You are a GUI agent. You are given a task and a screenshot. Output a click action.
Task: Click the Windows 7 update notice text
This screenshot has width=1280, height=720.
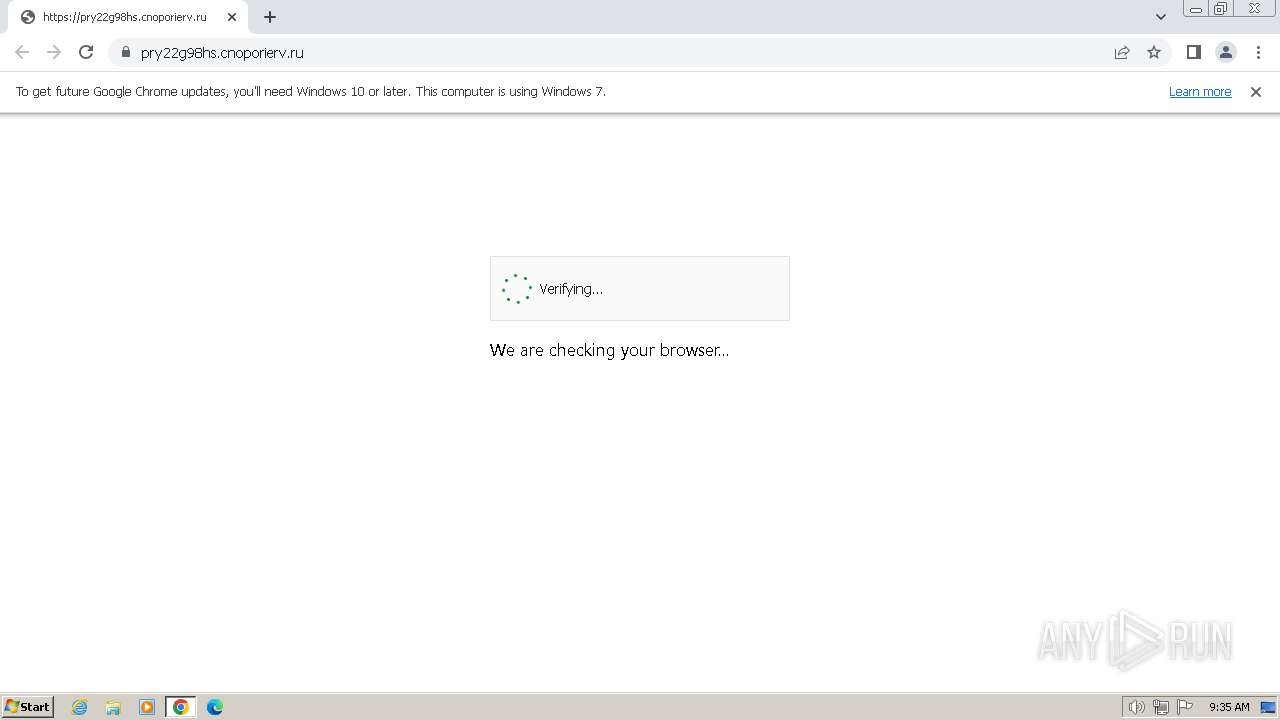pyautogui.click(x=311, y=91)
